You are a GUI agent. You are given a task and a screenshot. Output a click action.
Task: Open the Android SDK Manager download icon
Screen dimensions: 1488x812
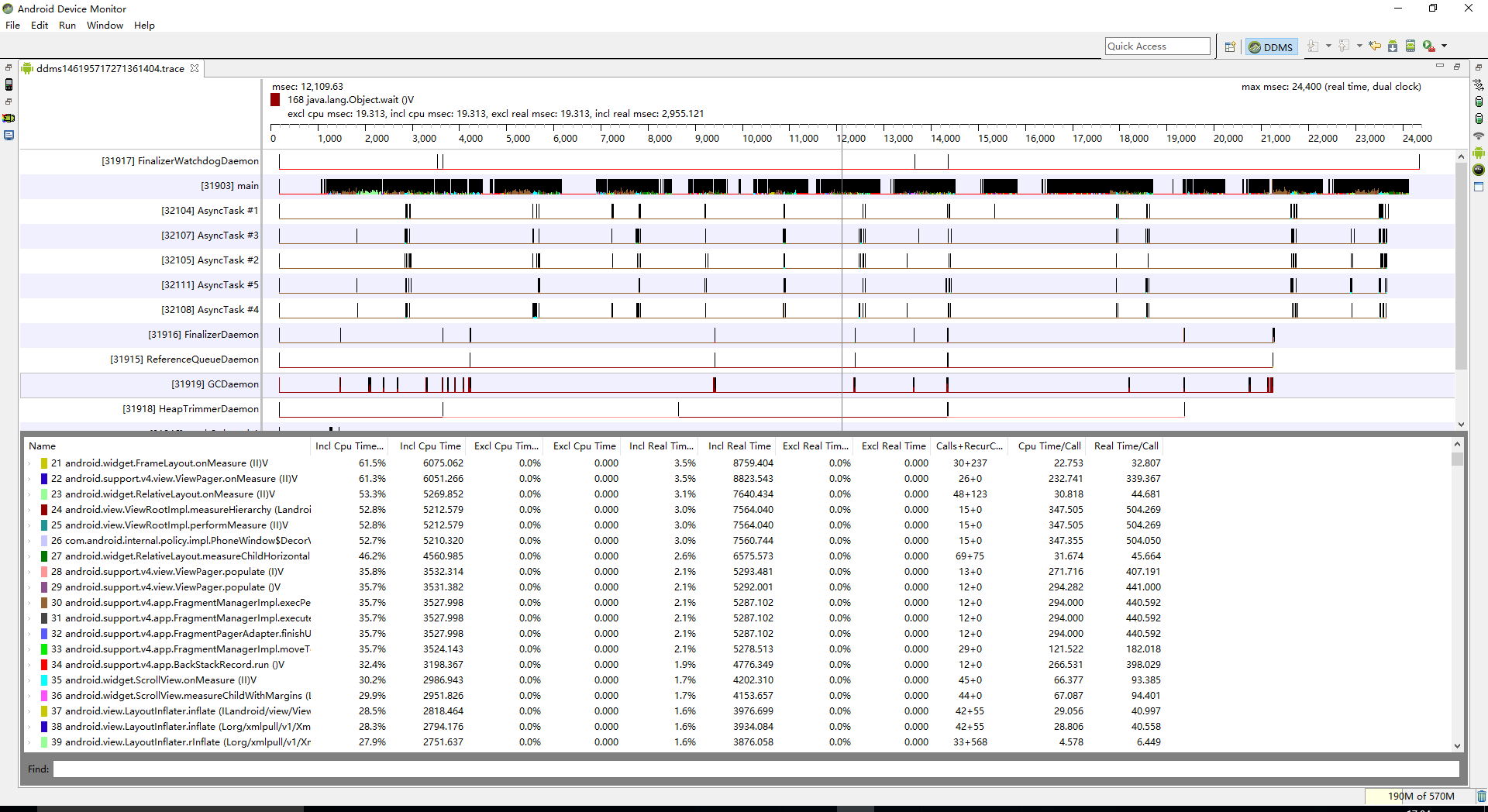click(x=1393, y=46)
